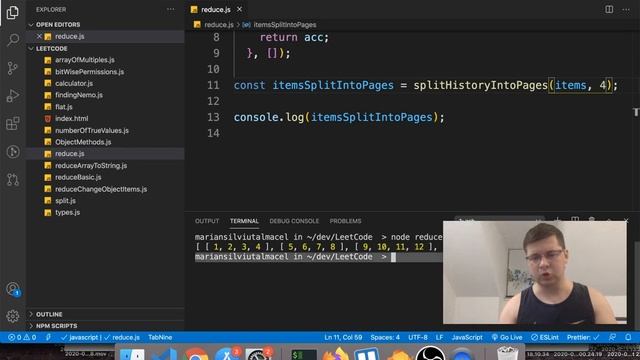Change the UTF-8 encoding setting
The image size is (640, 360).
(418, 338)
